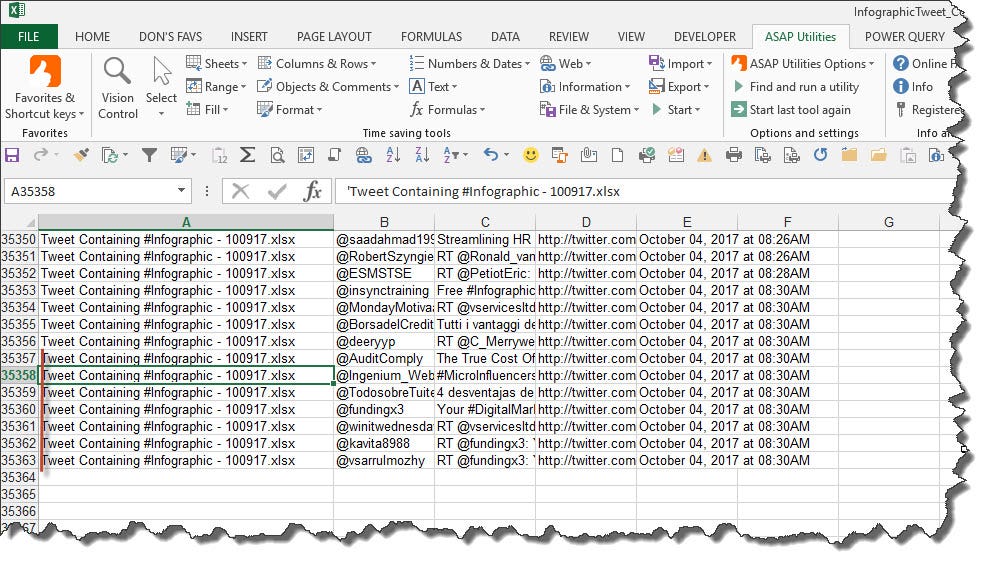Click the yellow smiley face icon
The image size is (991, 566).
click(531, 155)
